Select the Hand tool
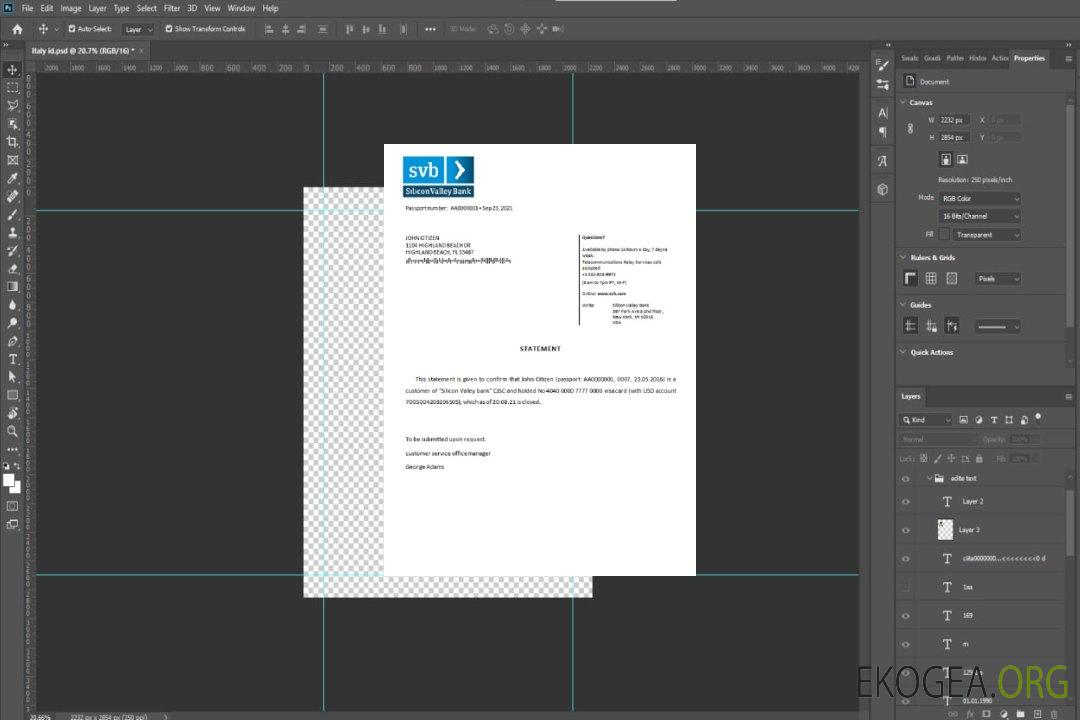The image size is (1080, 720). pos(12,413)
